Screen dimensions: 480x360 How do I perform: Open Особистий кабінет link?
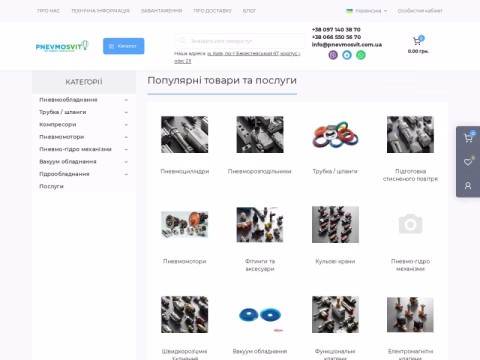(420, 11)
